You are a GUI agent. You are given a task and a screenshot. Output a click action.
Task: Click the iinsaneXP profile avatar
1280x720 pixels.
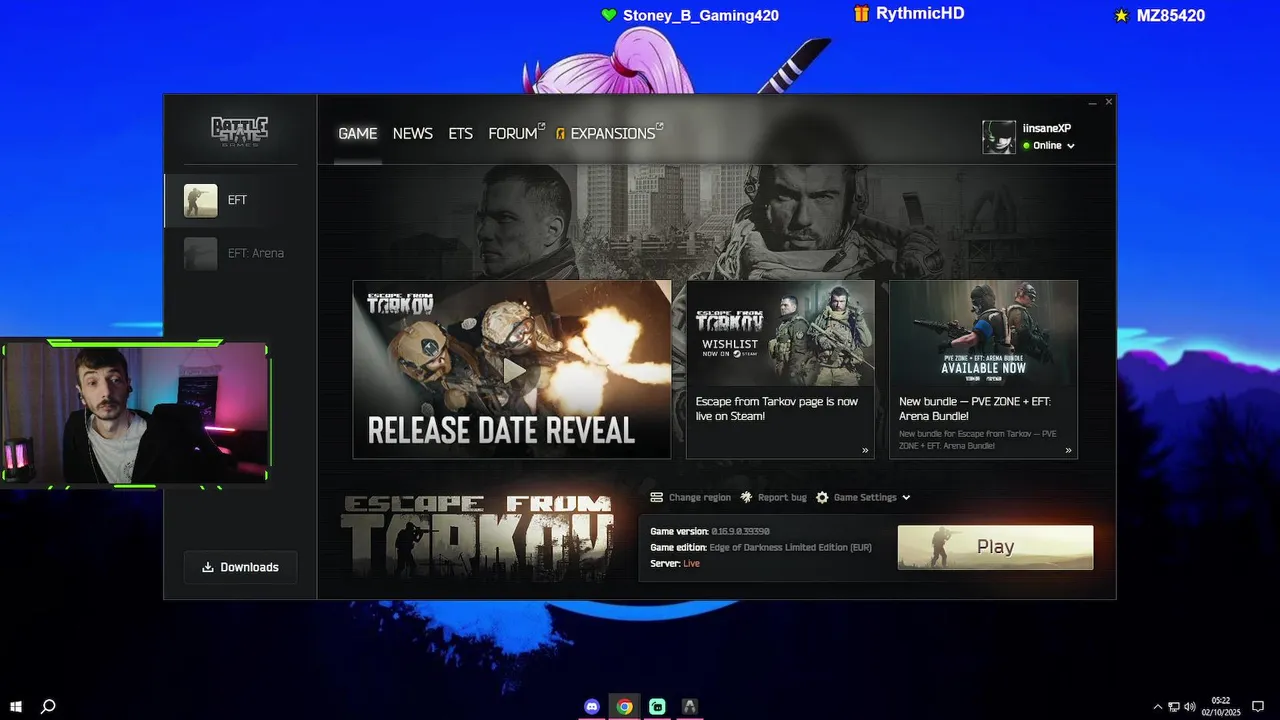click(999, 137)
